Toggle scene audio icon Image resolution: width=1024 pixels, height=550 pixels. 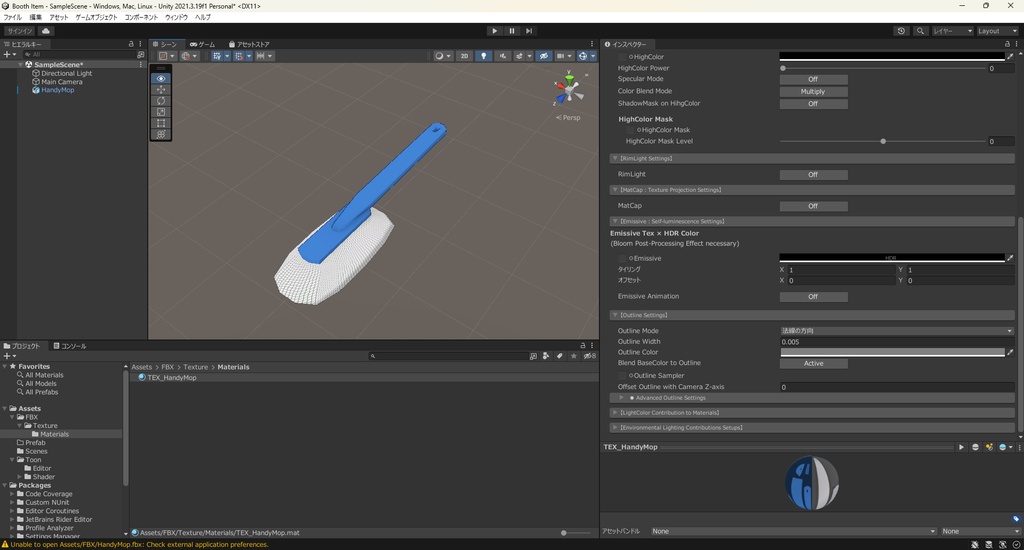(x=502, y=56)
